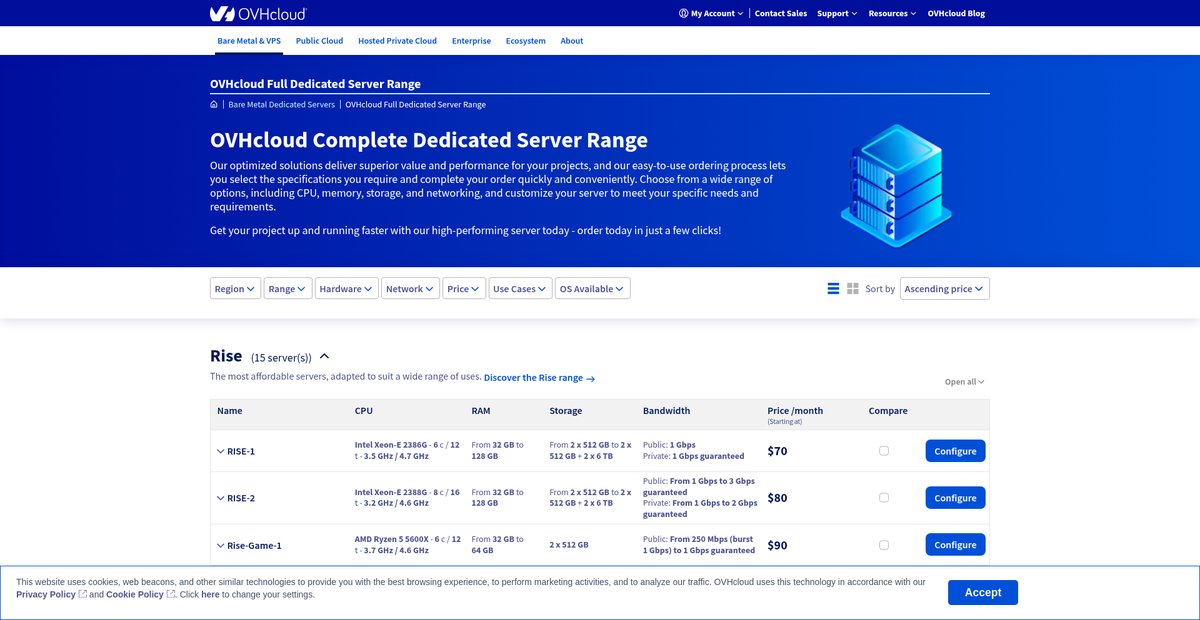Select the Public Cloud tab
The image size is (1200, 620).
click(319, 41)
